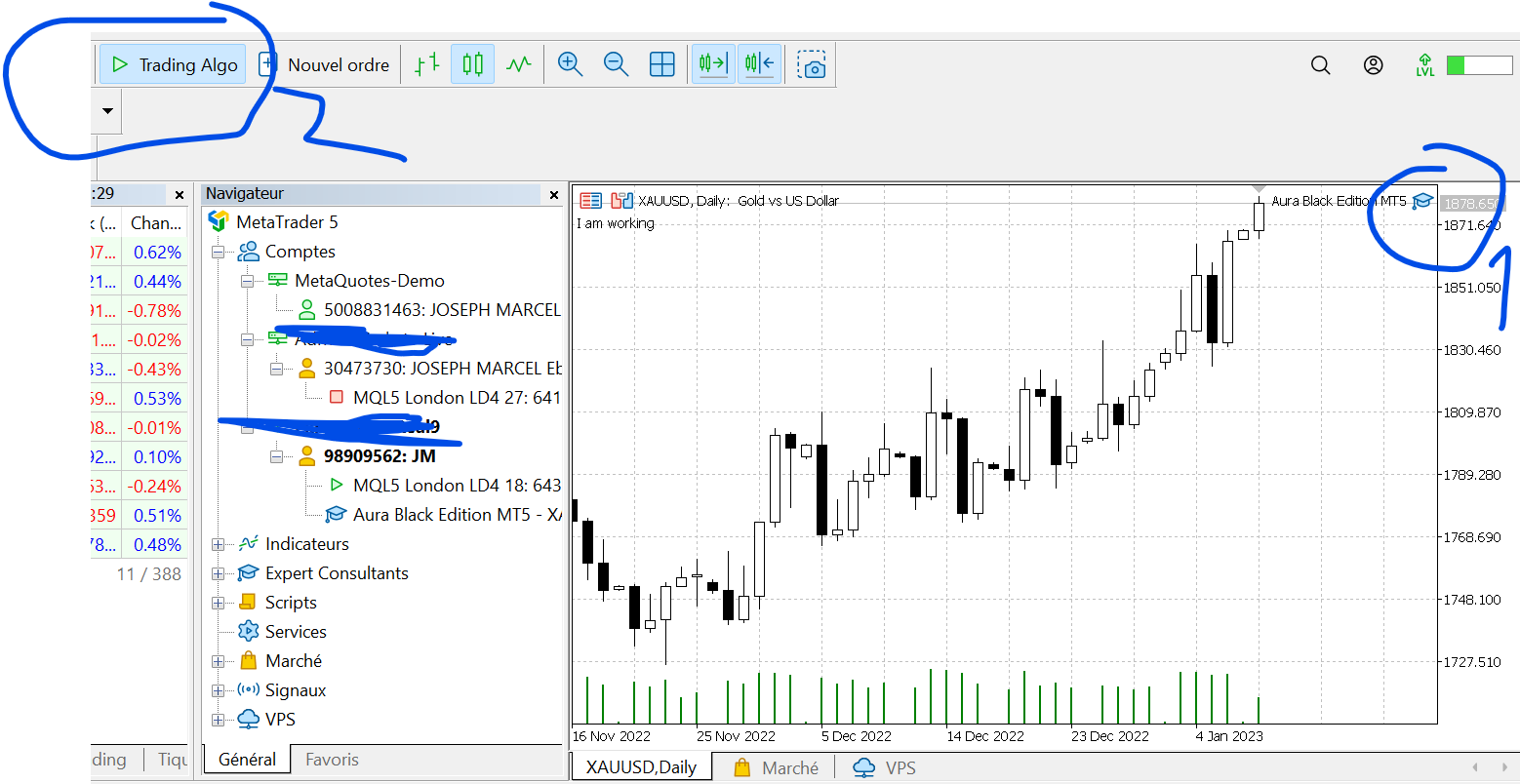Switch to the Général tab
The width and height of the screenshot is (1520, 784).
point(247,760)
